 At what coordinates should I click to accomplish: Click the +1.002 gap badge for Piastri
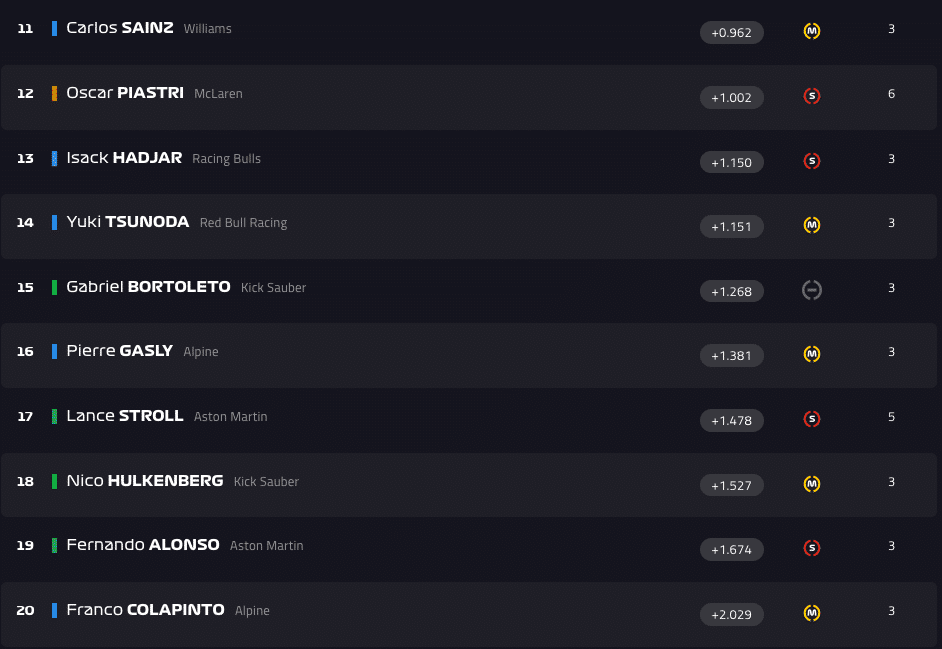click(x=731, y=98)
